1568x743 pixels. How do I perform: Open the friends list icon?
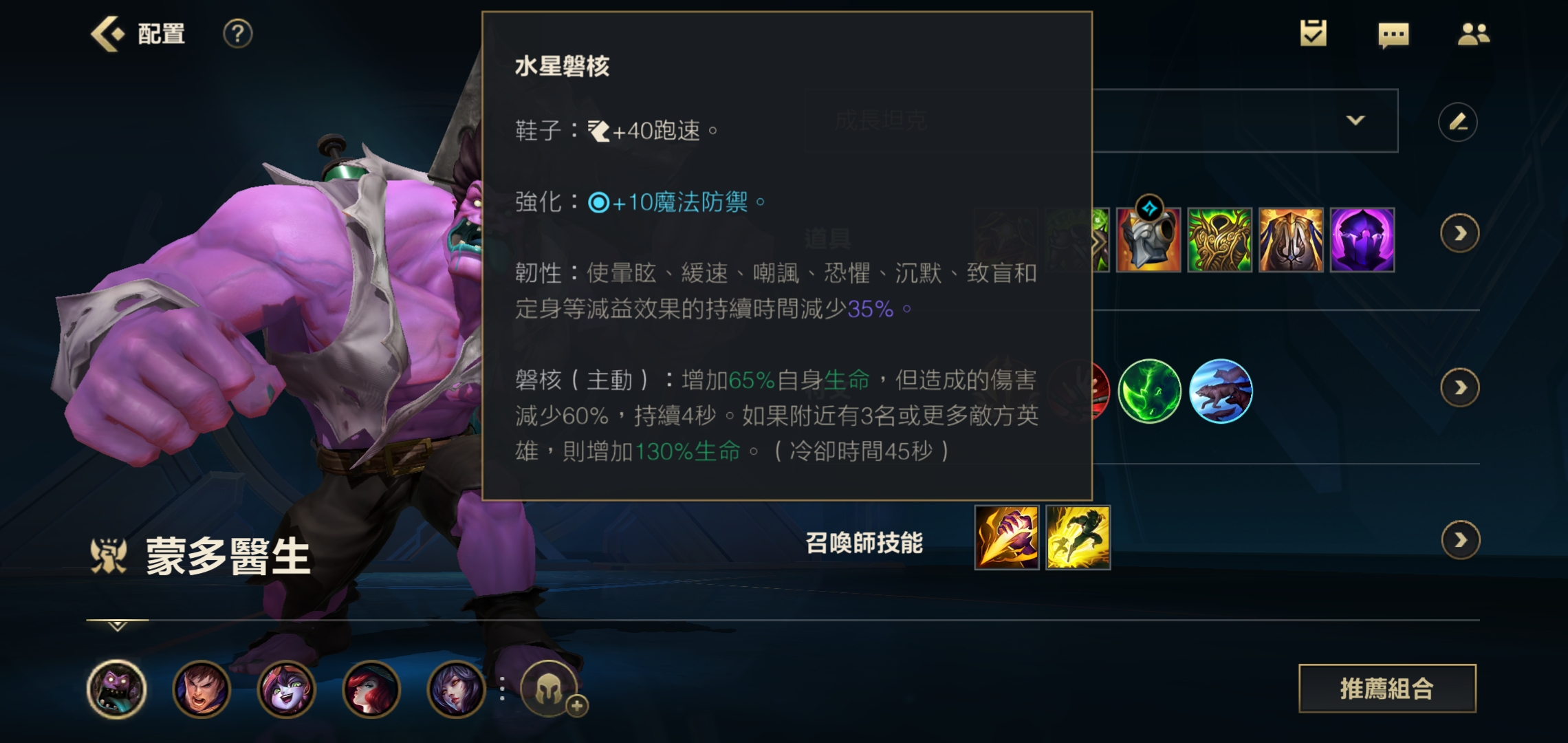coord(1473,34)
